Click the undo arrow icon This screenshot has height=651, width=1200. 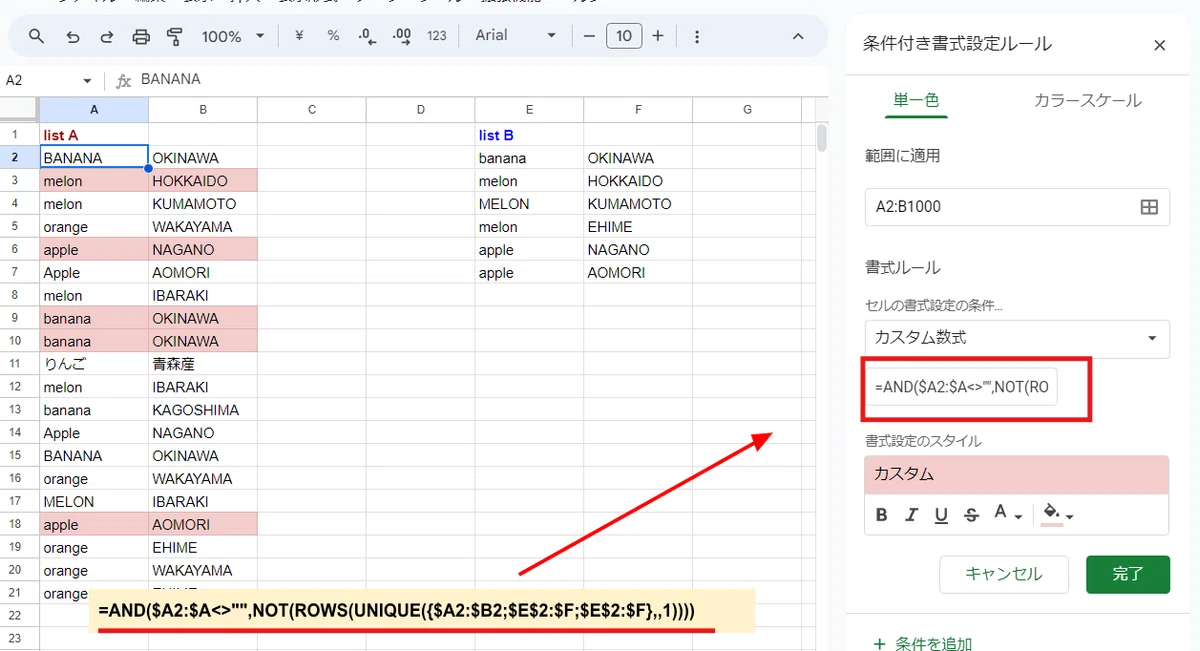click(72, 36)
